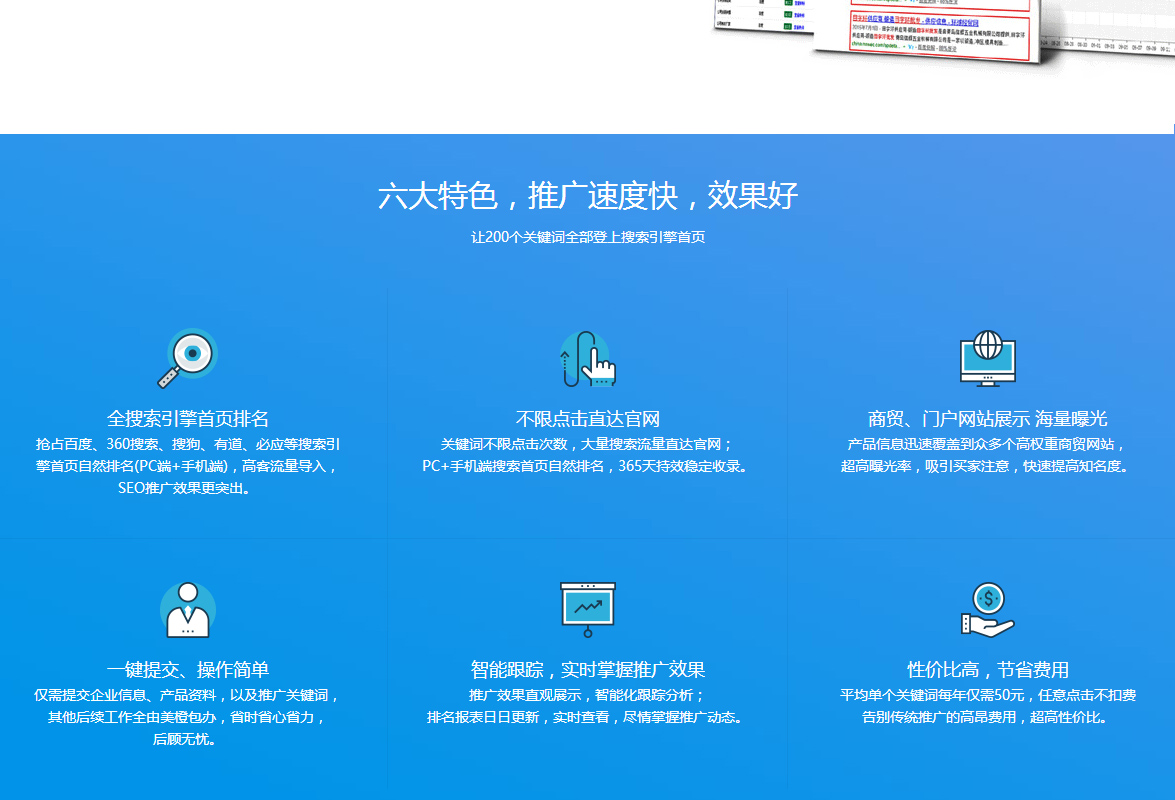The height and width of the screenshot is (800, 1175).
Task: Click the 六大特色，推广速度快，效果好 heading
Action: click(x=588, y=195)
